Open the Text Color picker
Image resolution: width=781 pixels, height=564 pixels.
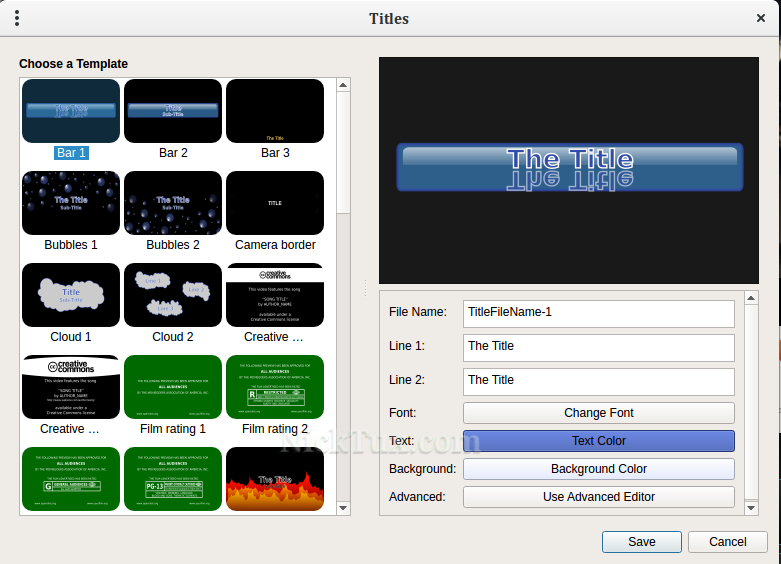pos(598,441)
